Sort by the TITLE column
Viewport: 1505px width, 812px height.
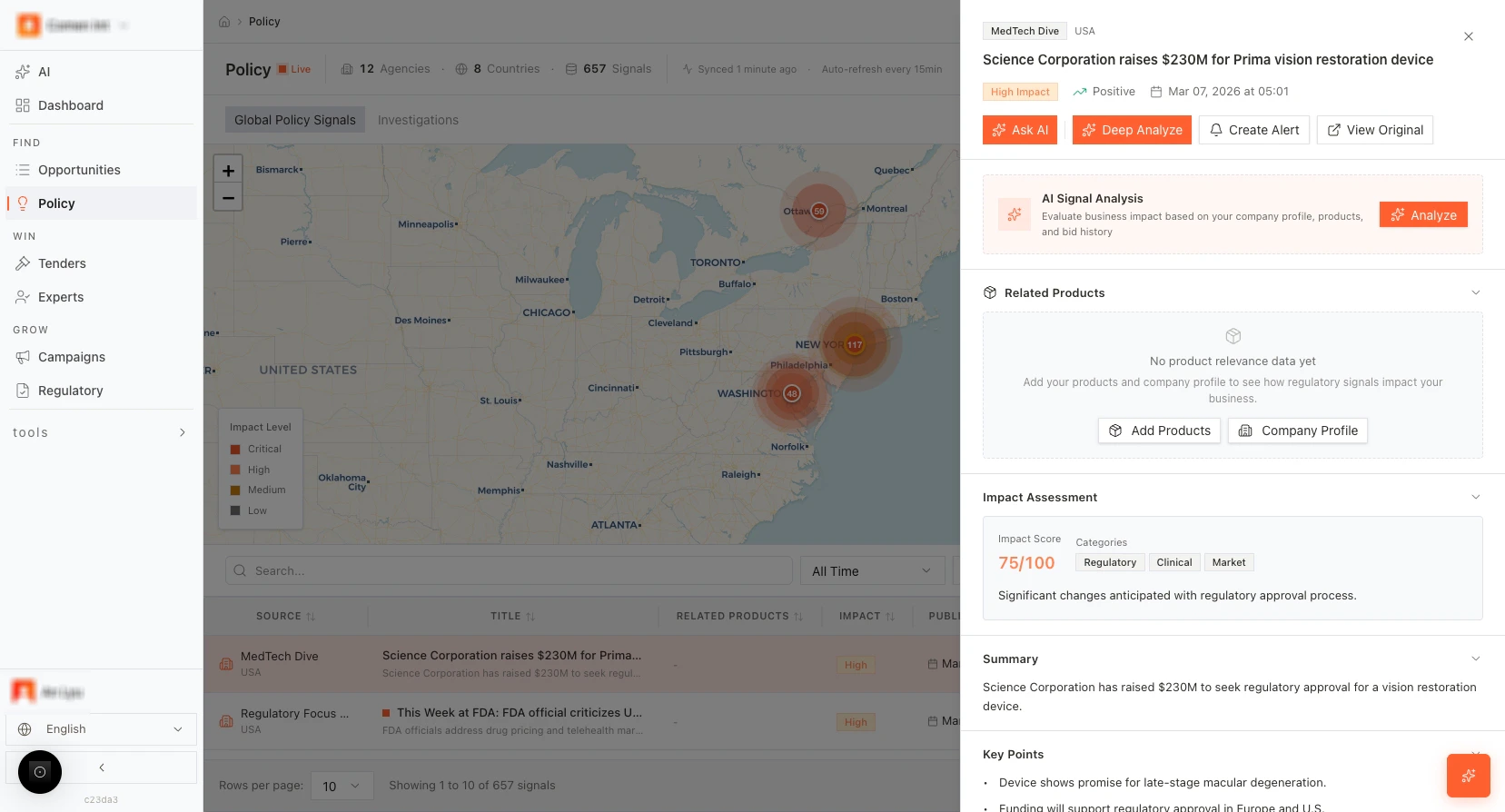coord(512,616)
